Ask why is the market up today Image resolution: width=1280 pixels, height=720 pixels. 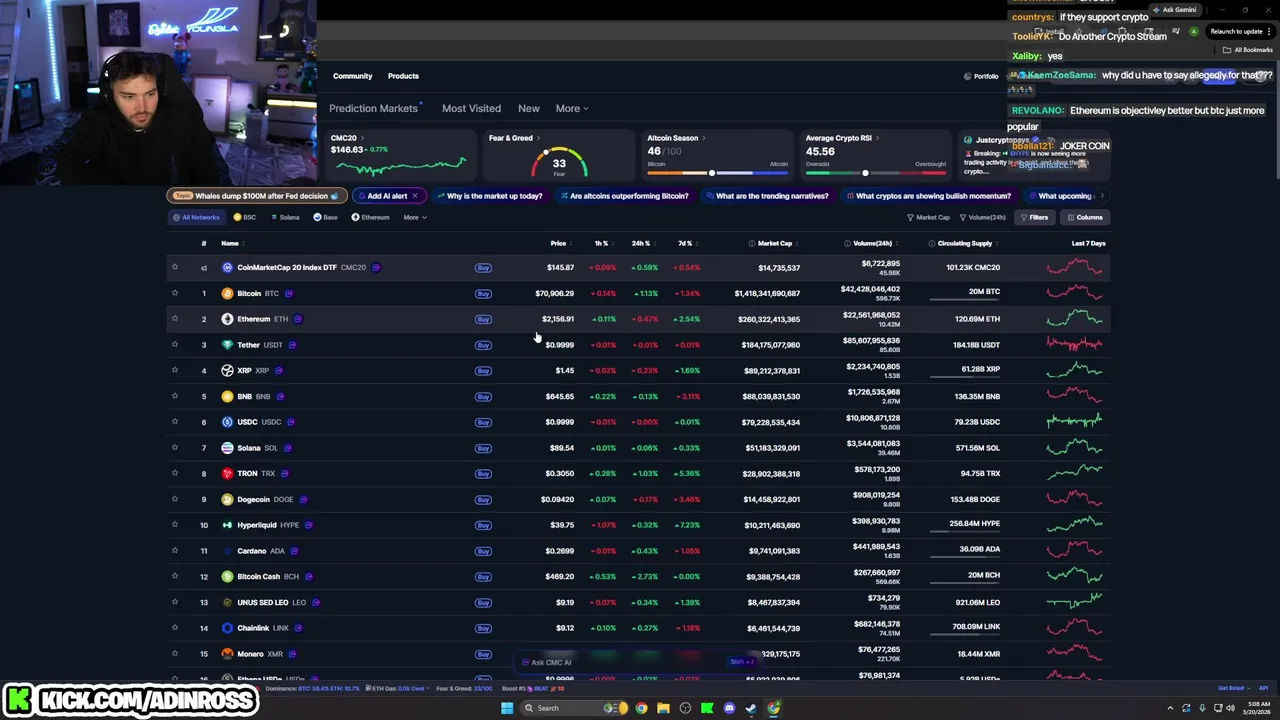coord(490,196)
